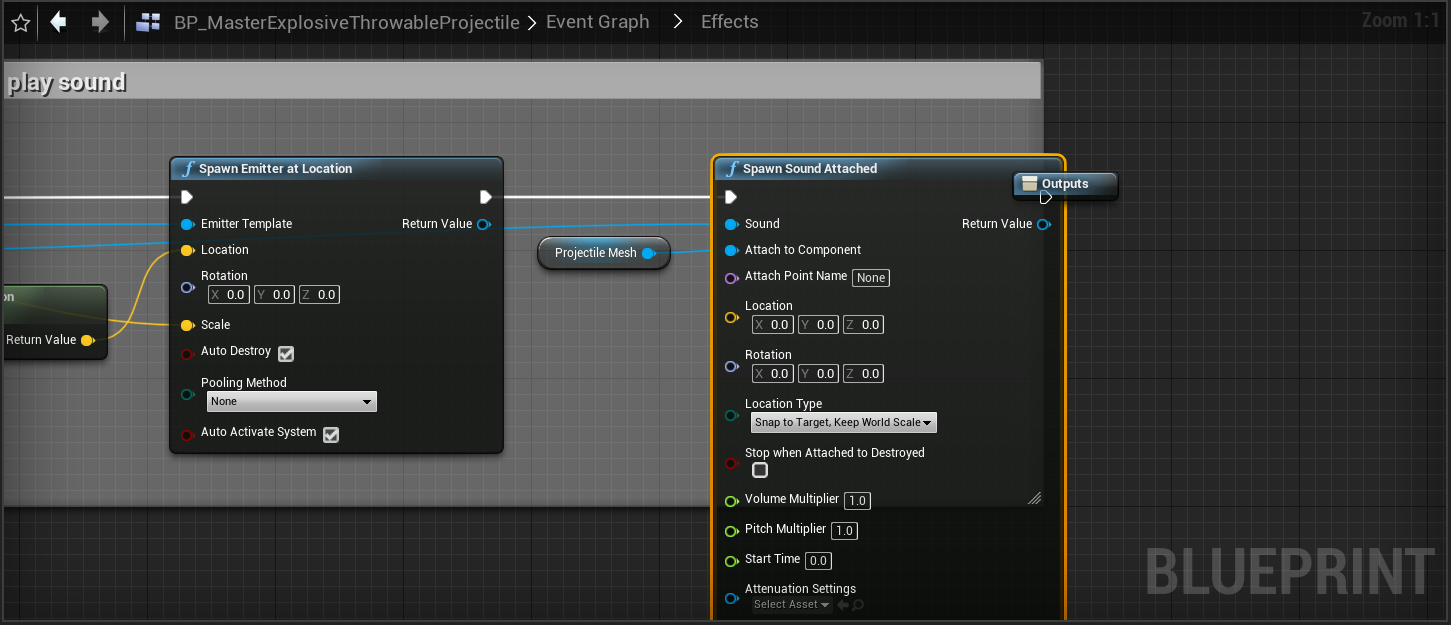Click the Attach Point Name field

click(870, 278)
